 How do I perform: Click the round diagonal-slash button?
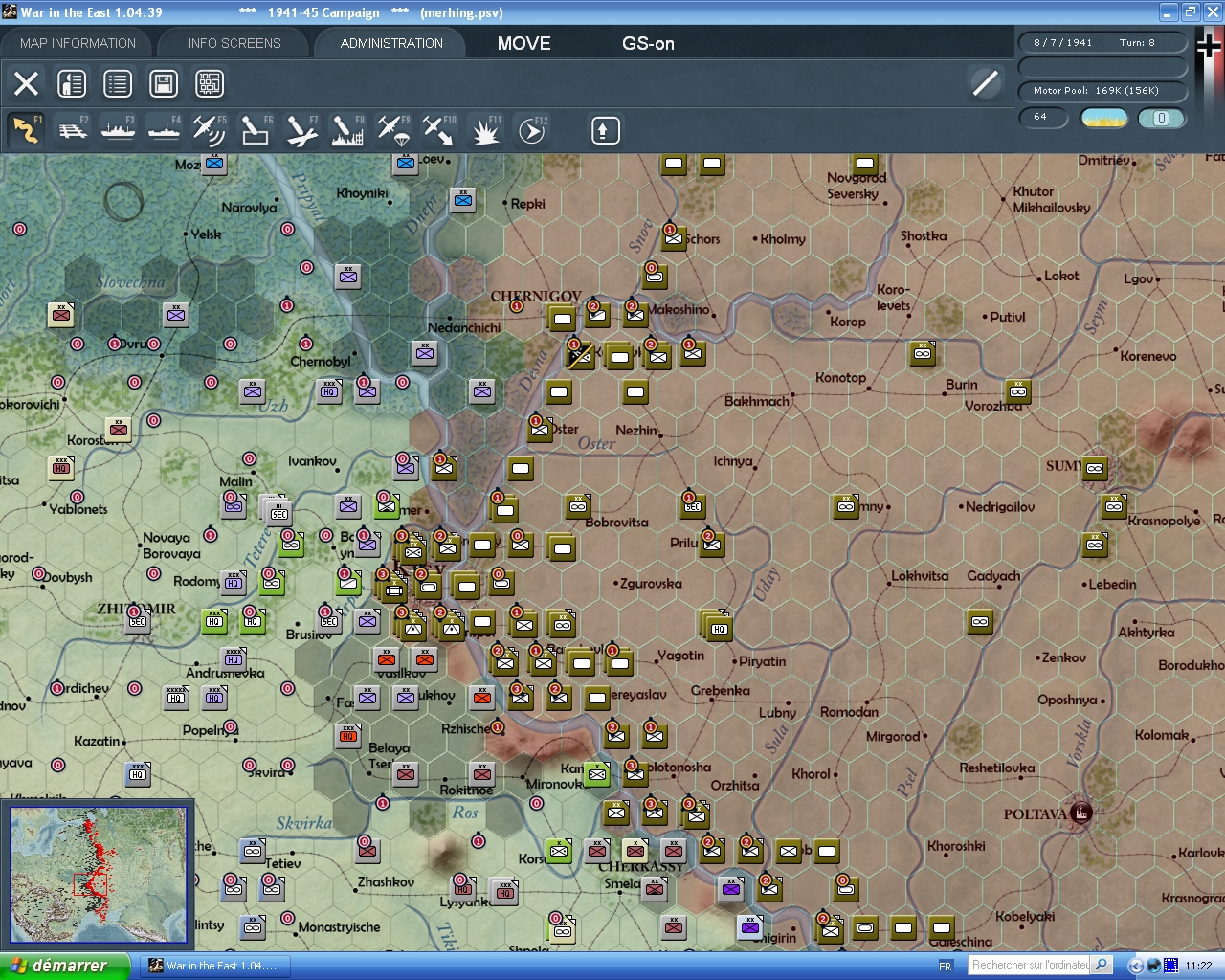point(985,83)
